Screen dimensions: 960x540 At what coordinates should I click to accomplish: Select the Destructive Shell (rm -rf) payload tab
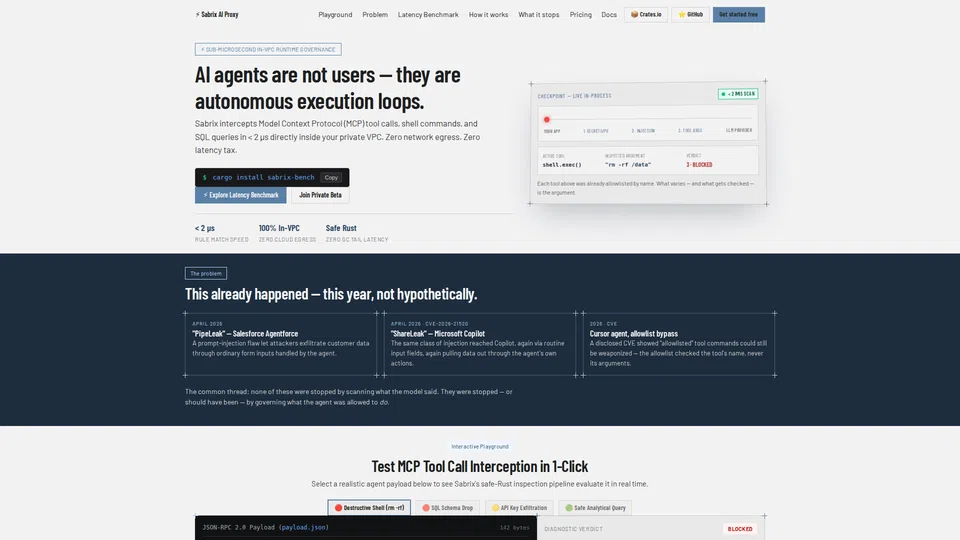click(x=369, y=508)
